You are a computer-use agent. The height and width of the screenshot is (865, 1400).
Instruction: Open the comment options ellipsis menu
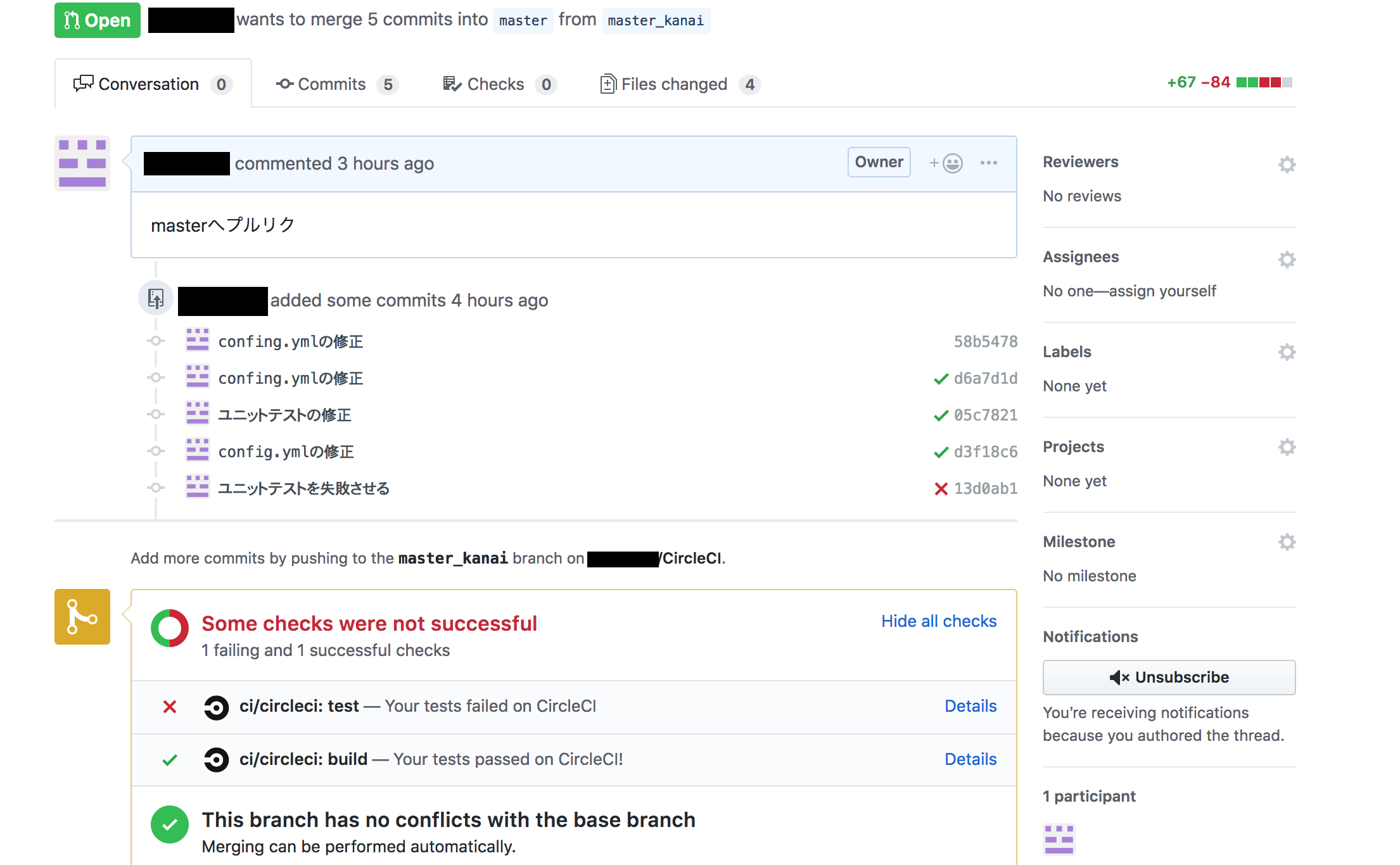[x=988, y=163]
